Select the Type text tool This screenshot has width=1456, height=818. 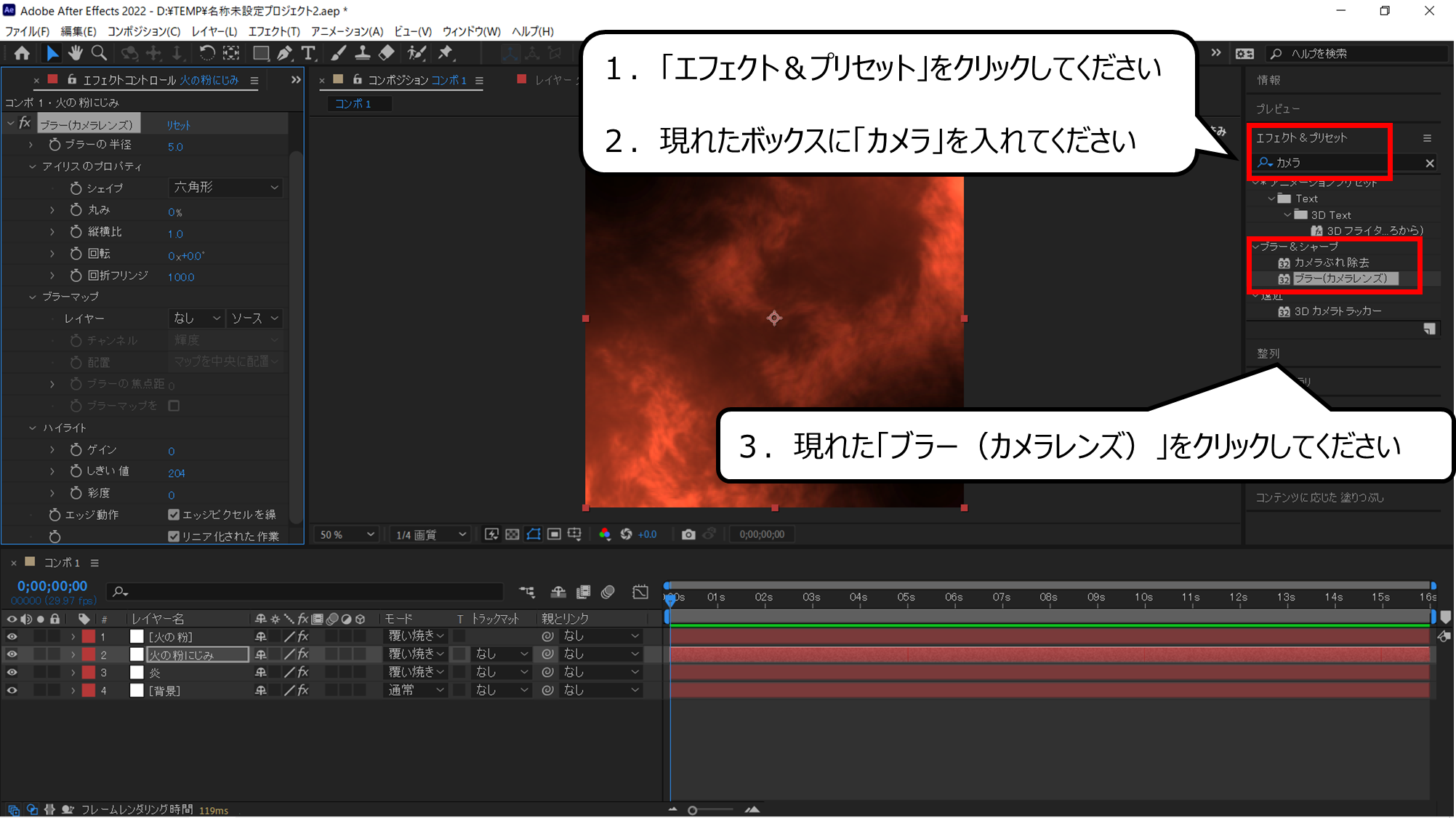click(x=308, y=53)
